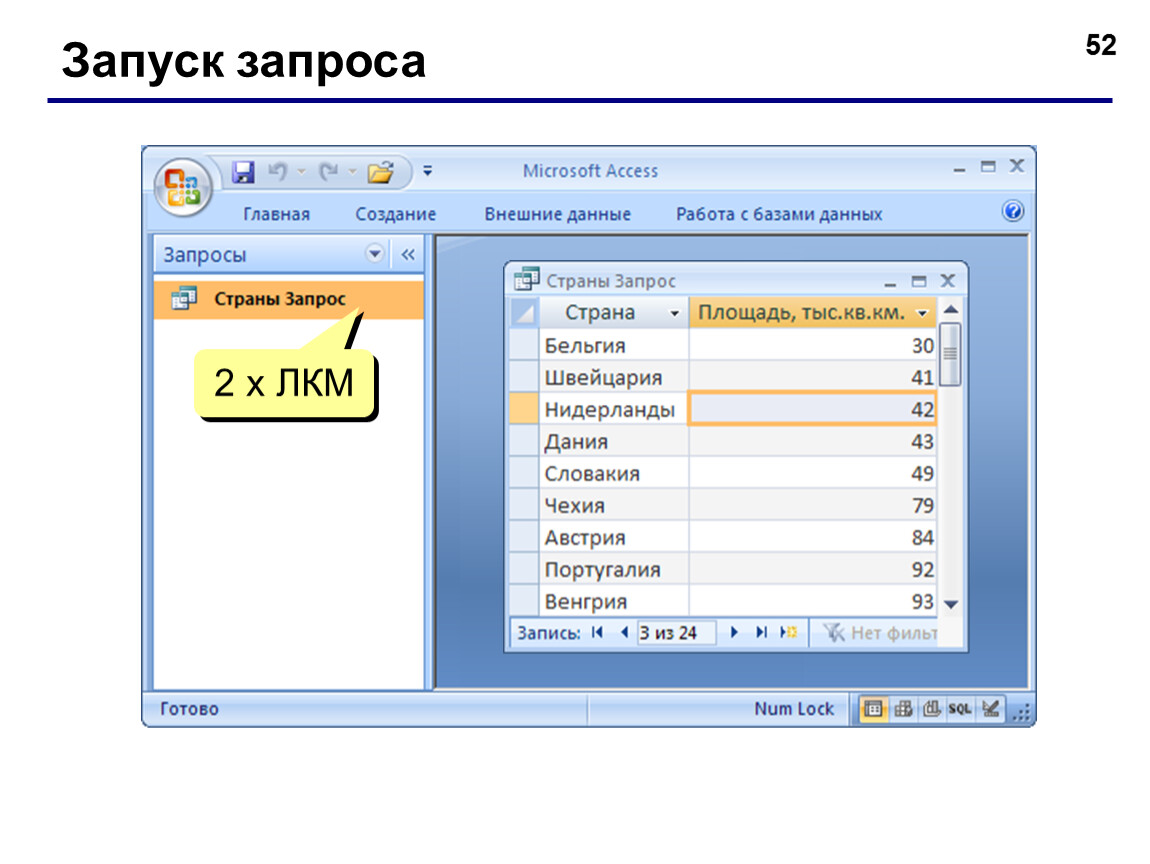Click the area value 79
Screen dimensions: 1150x864
click(x=813, y=505)
